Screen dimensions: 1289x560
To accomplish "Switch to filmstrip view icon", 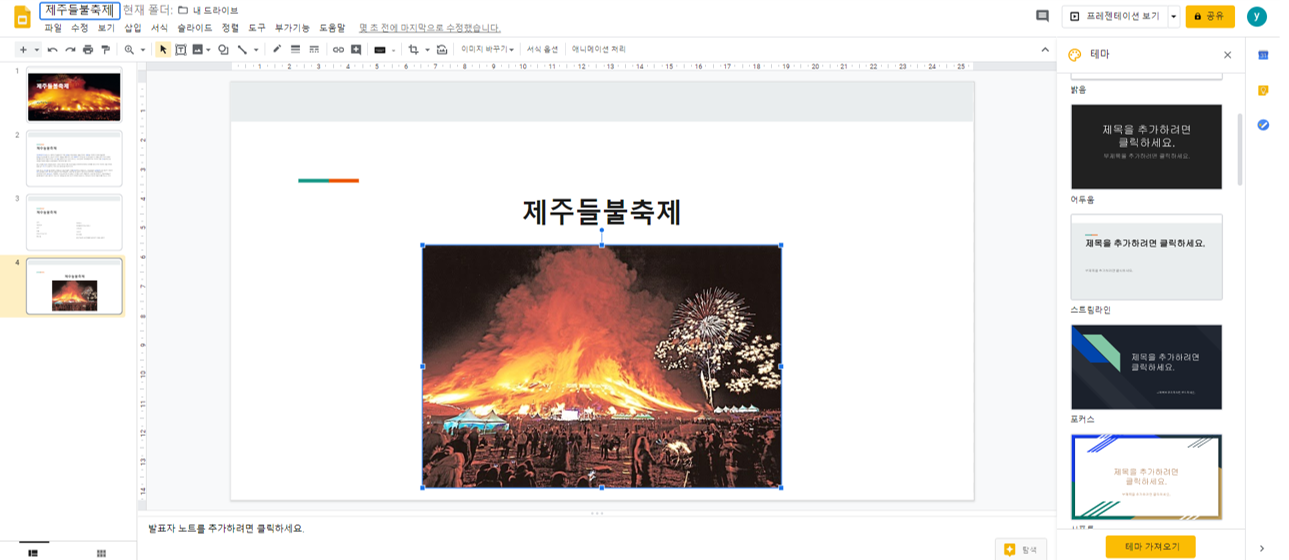I will (x=33, y=552).
